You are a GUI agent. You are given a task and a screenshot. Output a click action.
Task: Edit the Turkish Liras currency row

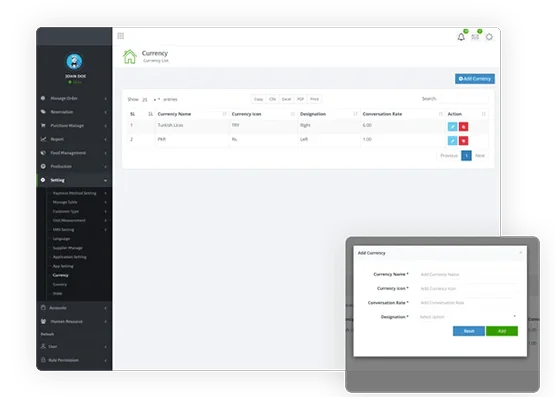tap(452, 126)
